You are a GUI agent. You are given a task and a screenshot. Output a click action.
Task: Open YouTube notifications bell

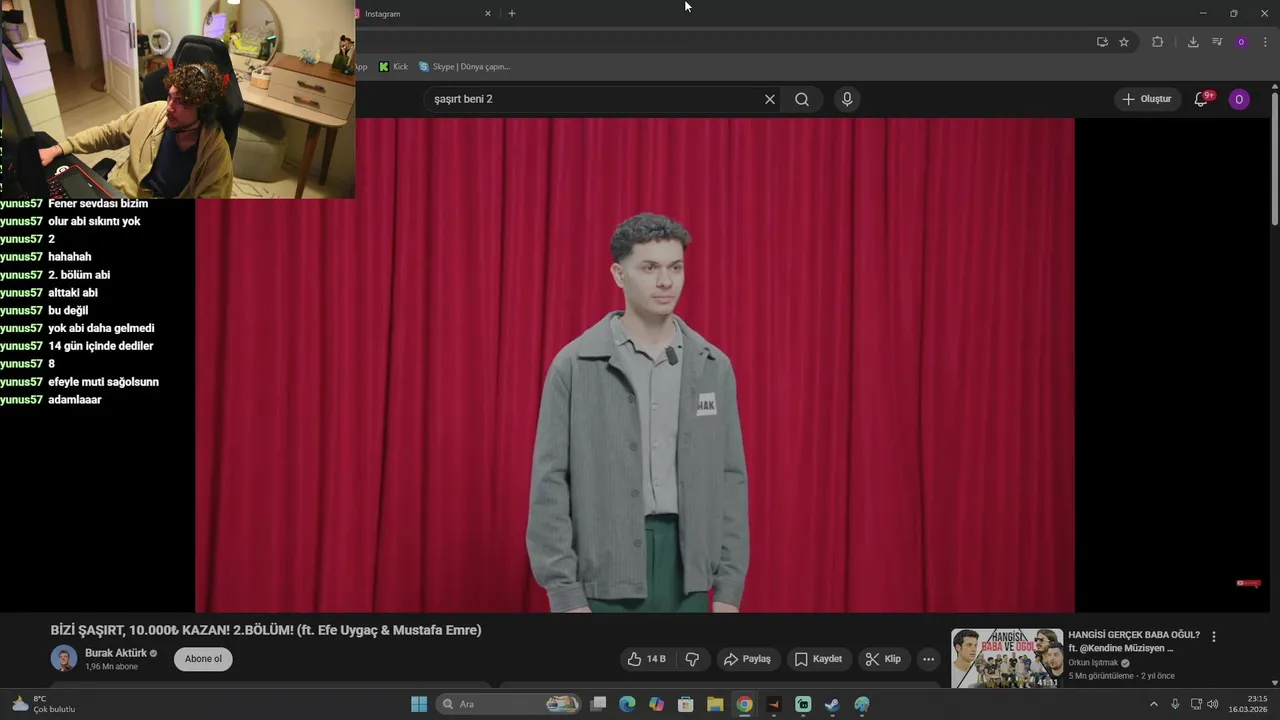(x=1202, y=99)
